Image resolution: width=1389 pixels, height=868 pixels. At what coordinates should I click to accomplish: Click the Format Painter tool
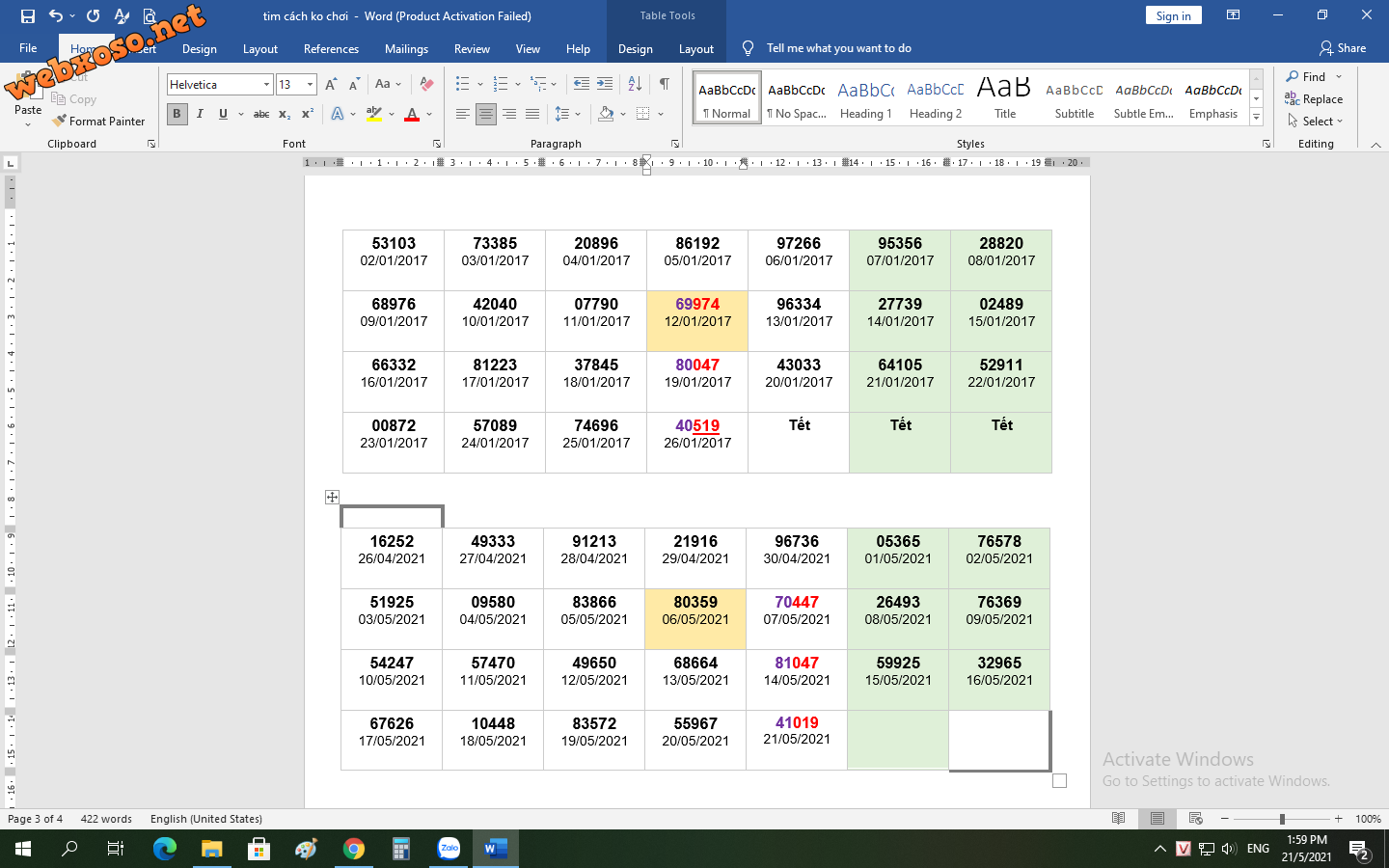(x=99, y=122)
